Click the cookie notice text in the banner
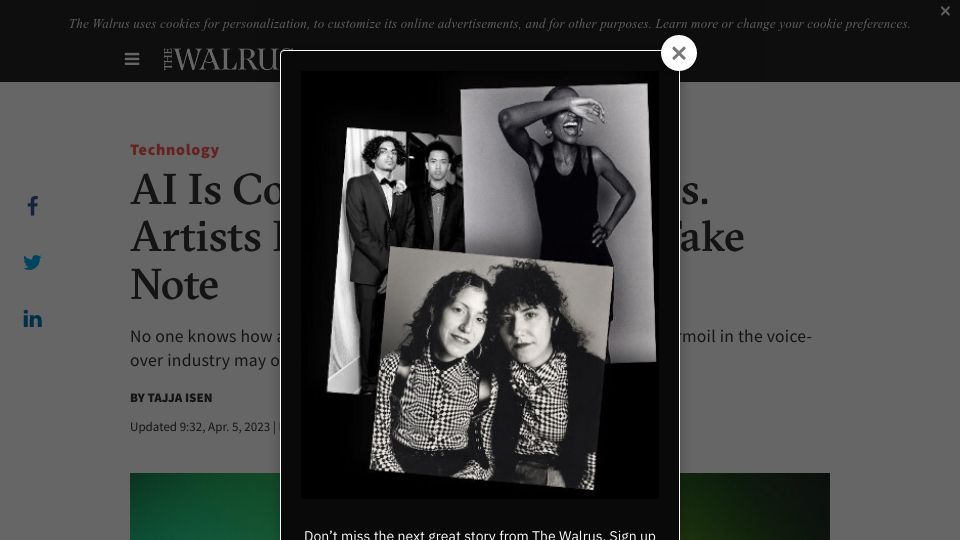 (x=489, y=24)
